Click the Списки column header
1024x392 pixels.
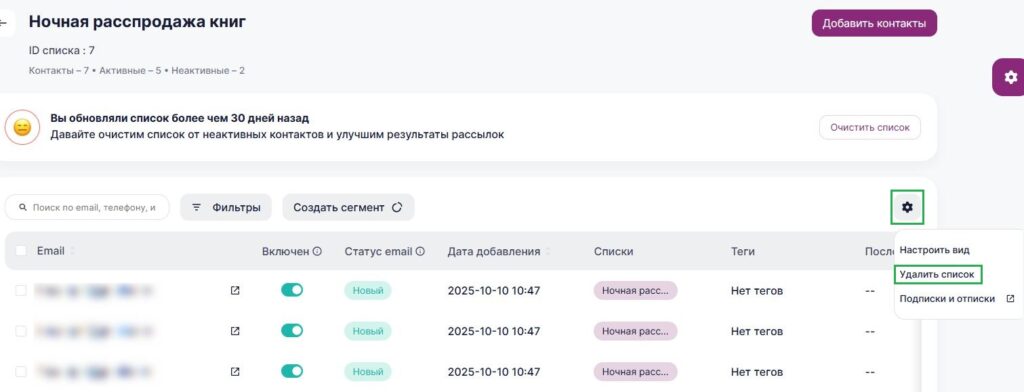click(x=613, y=252)
